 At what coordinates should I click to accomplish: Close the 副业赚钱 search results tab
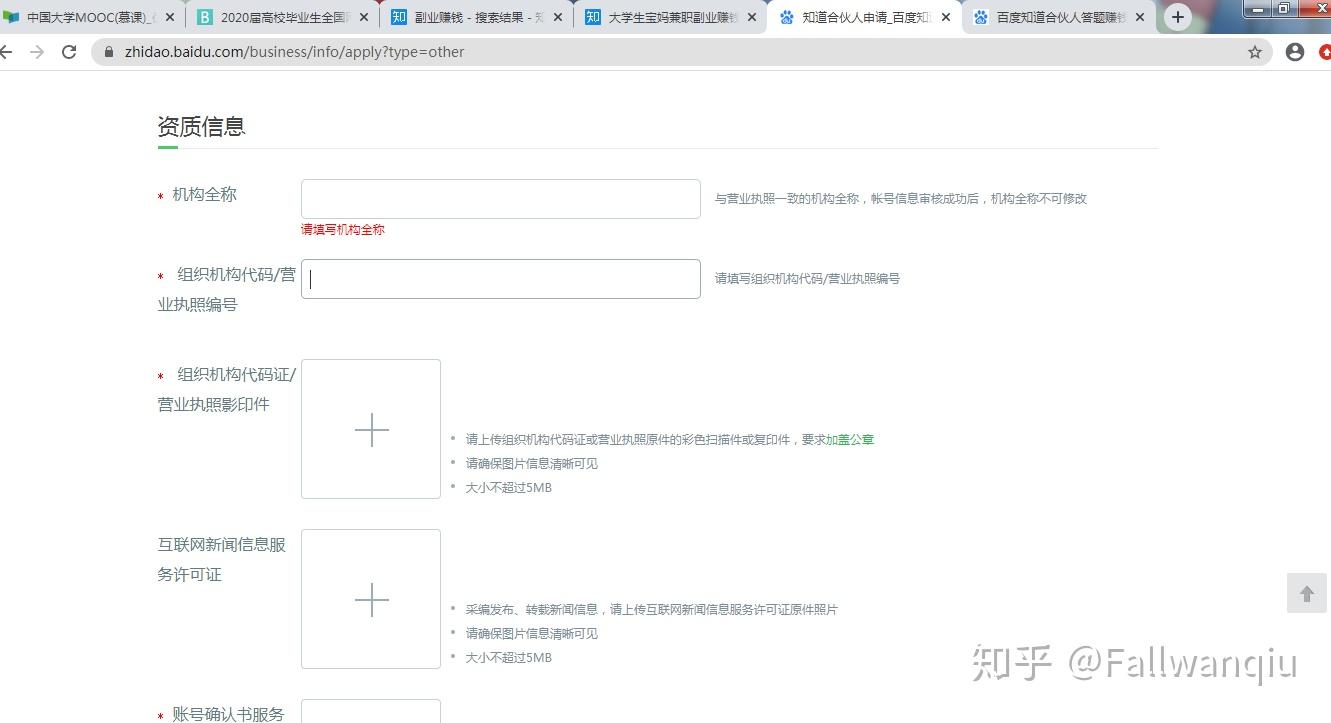[558, 17]
